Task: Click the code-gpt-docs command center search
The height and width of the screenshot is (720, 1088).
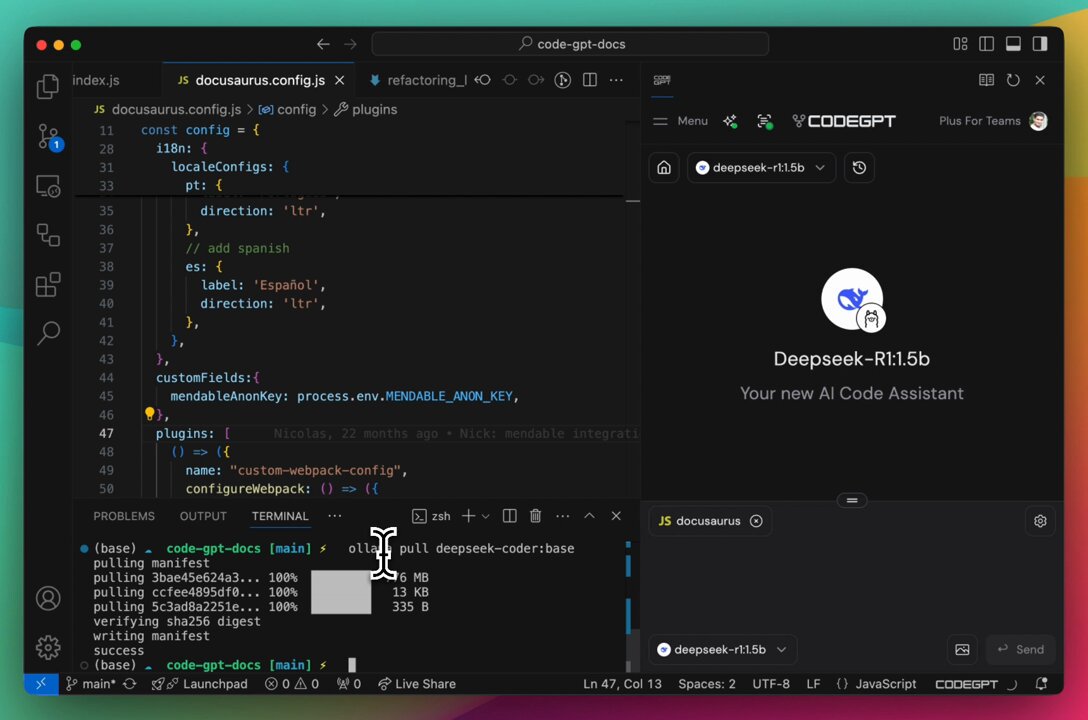Action: coord(570,44)
